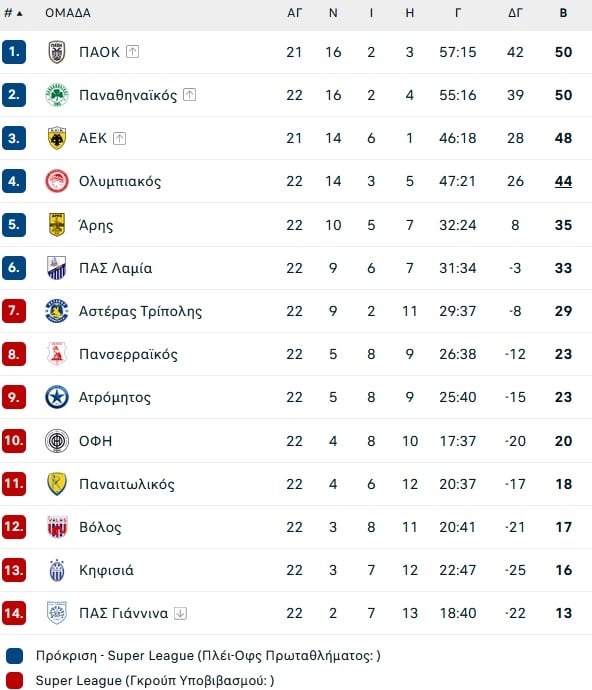Click the Άρης yellow crest
The height and width of the screenshot is (690, 592).
(x=57, y=224)
